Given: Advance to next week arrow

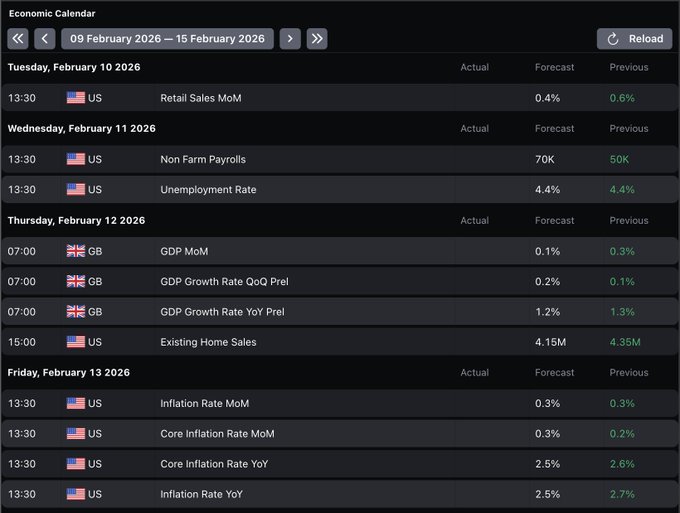Looking at the screenshot, I should point(290,39).
